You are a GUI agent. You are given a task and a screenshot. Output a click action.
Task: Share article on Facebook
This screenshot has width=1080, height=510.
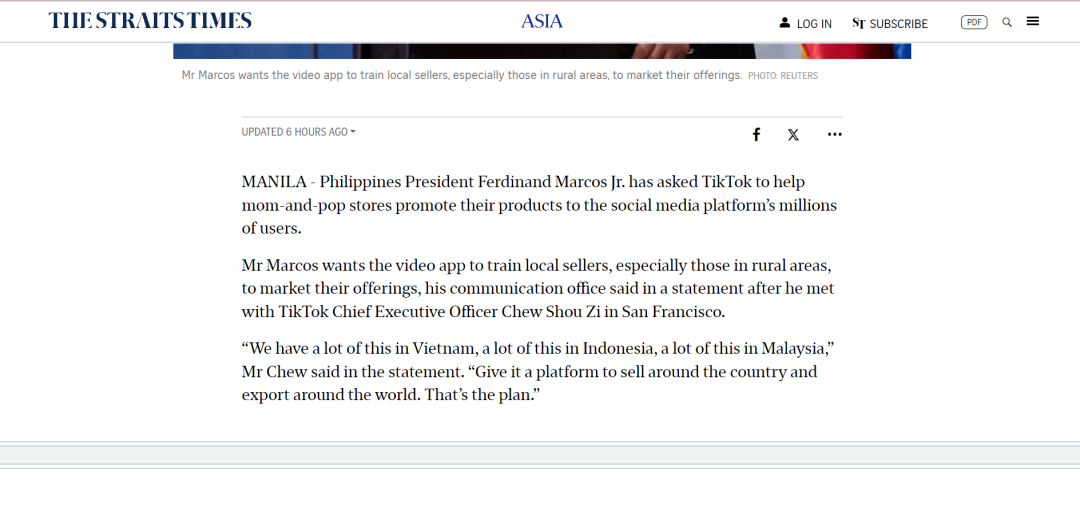pos(756,134)
